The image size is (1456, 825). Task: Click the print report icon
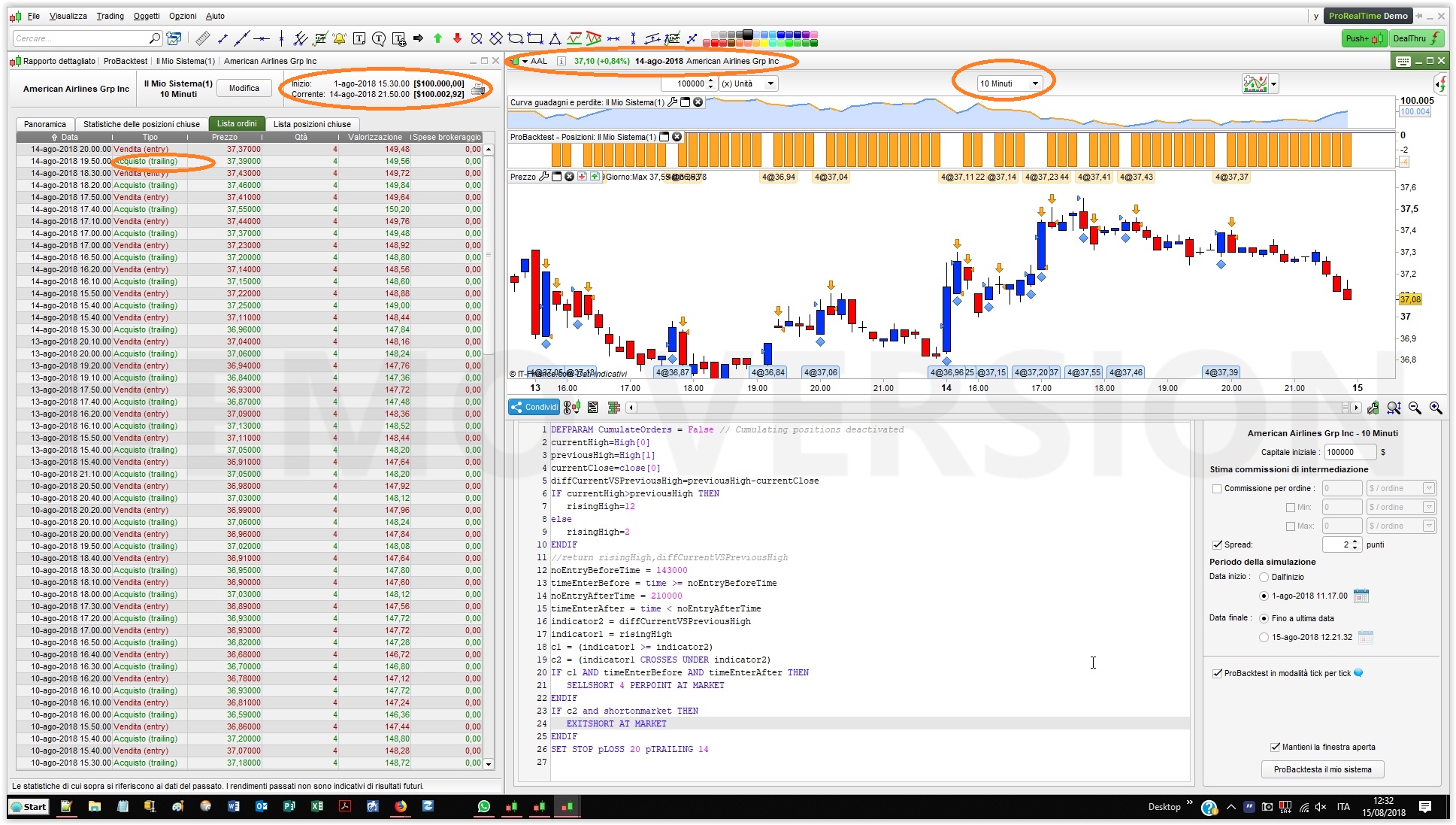pyautogui.click(x=478, y=89)
